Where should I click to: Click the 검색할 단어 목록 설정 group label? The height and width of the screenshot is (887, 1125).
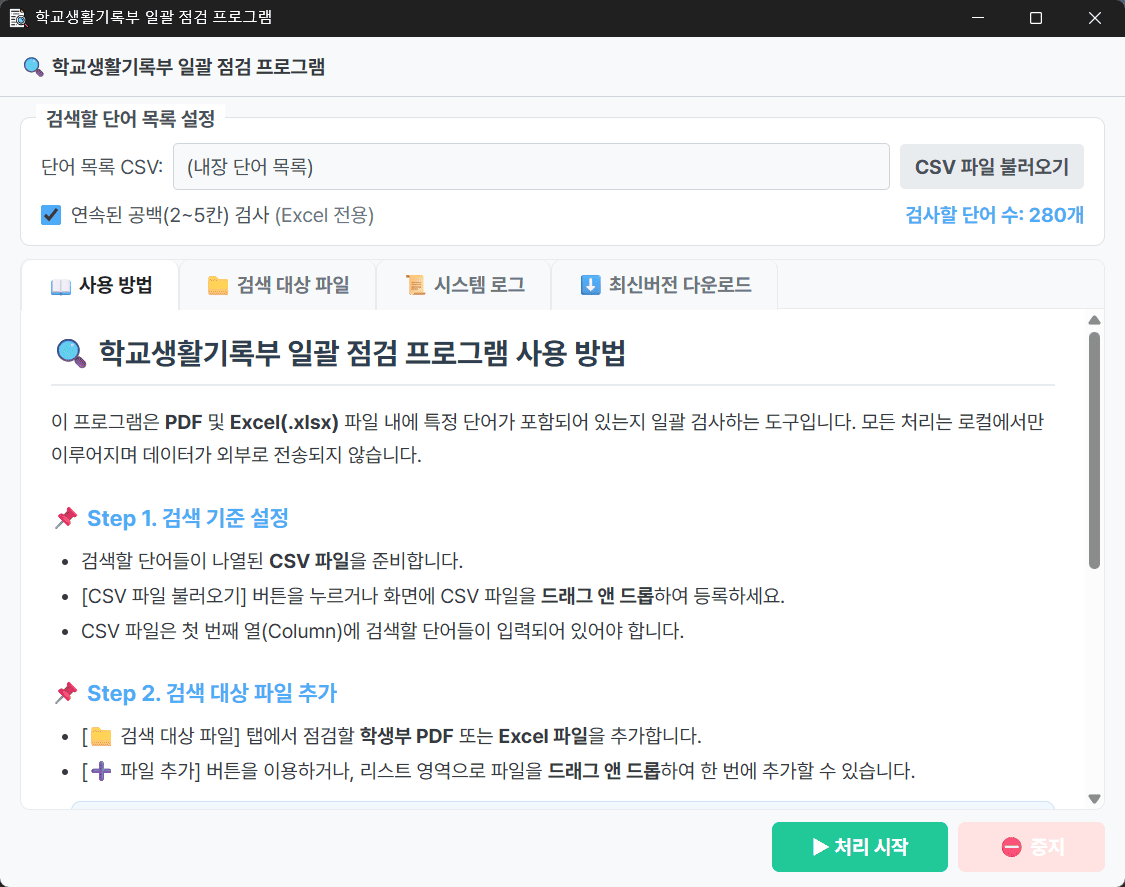tap(131, 118)
